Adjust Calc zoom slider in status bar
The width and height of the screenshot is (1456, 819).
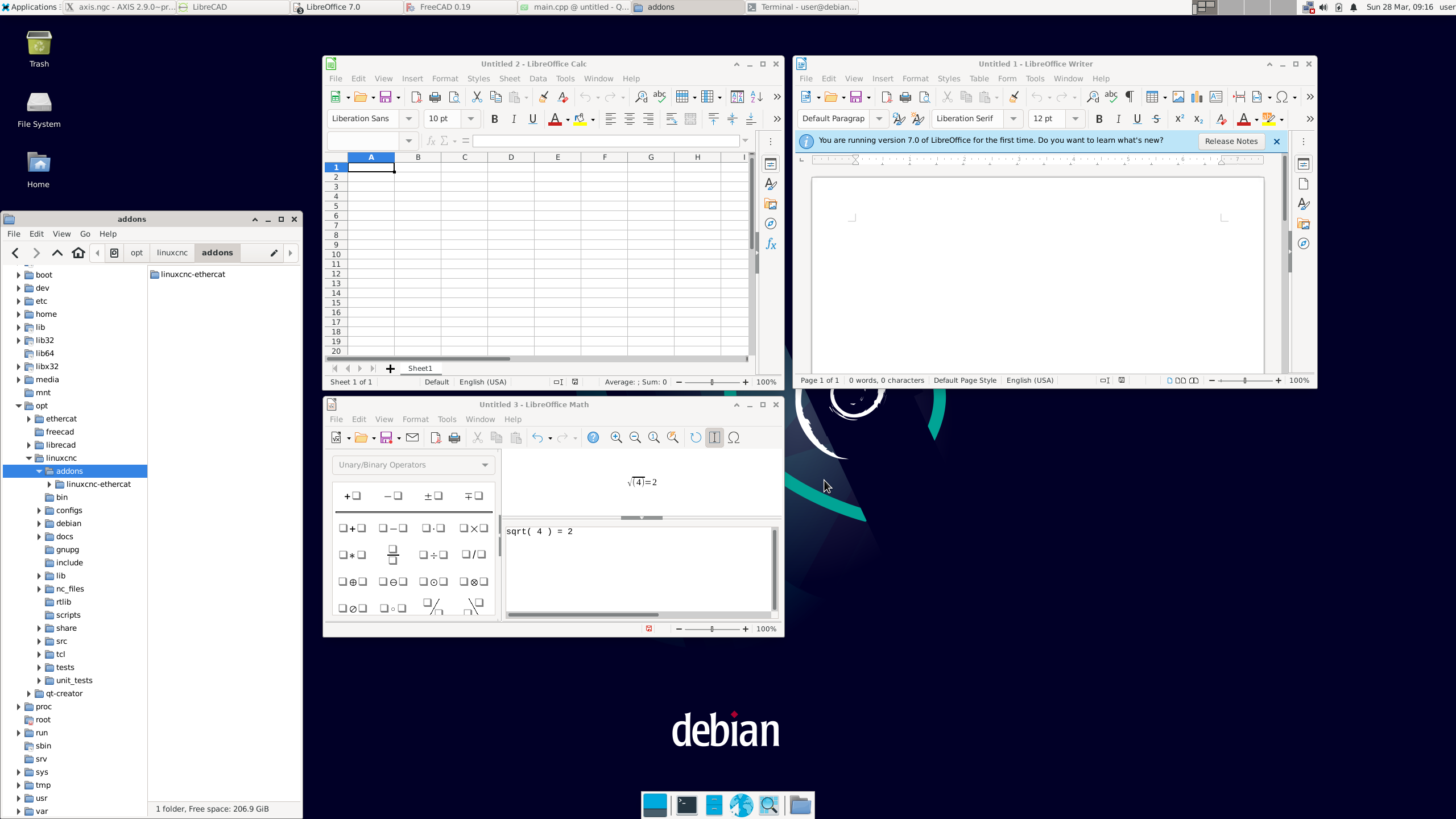coord(712,382)
